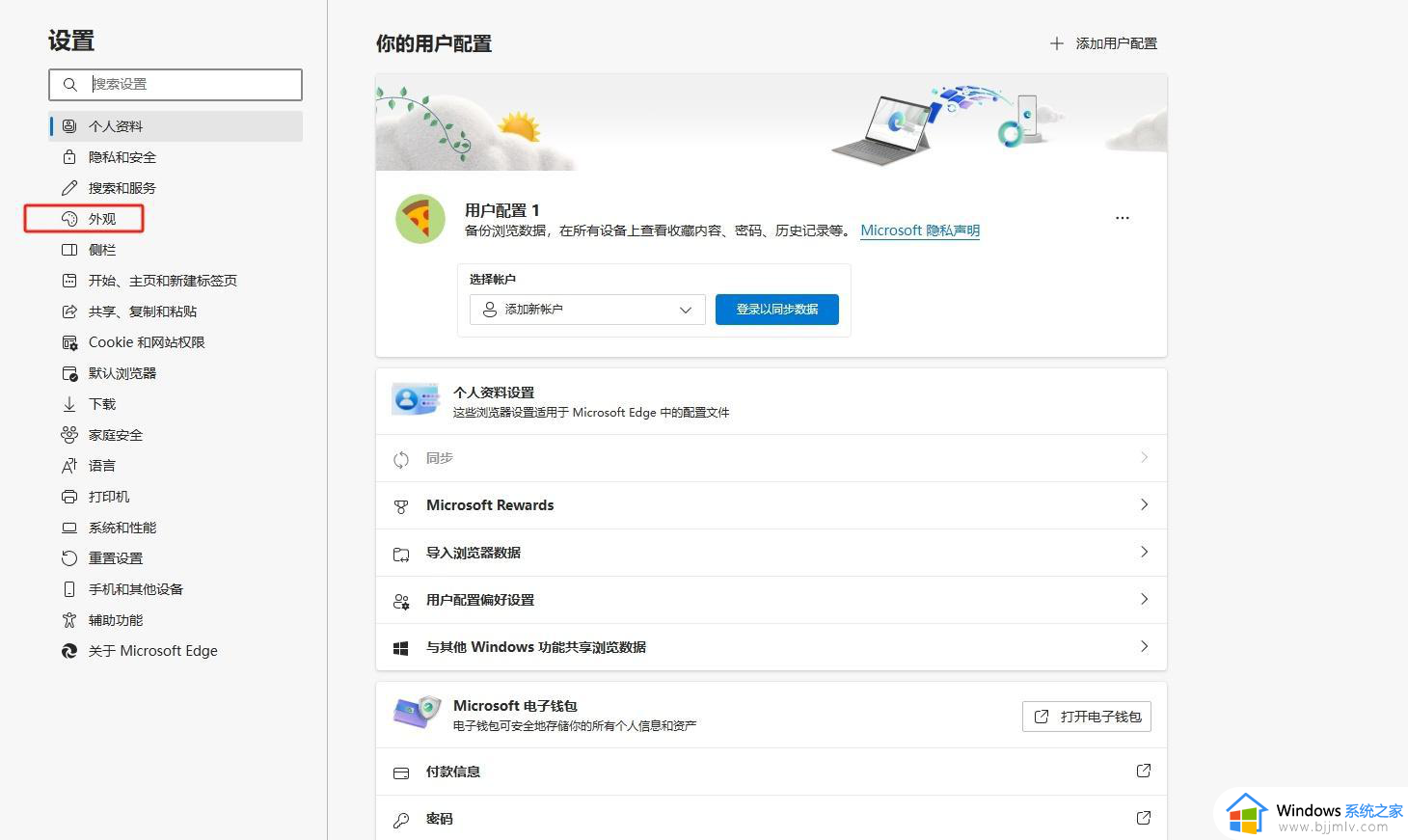Open the 语言 settings section
This screenshot has width=1408, height=840.
(176, 466)
